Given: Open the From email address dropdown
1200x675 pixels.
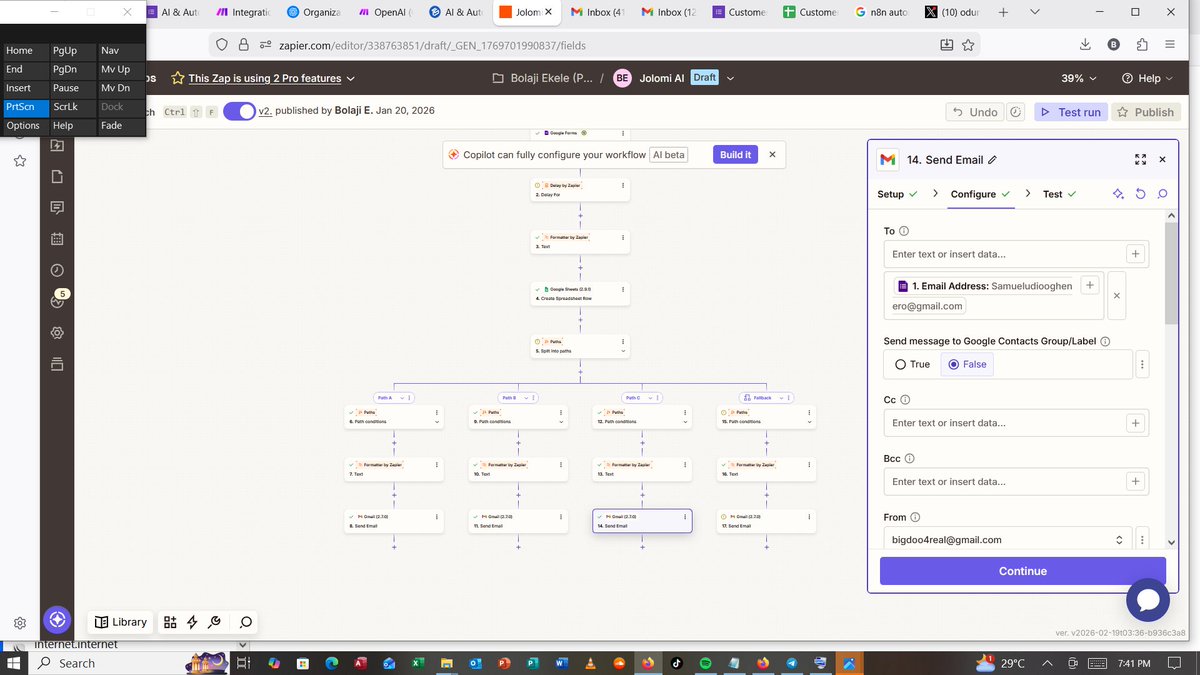Looking at the screenshot, I should point(1008,539).
